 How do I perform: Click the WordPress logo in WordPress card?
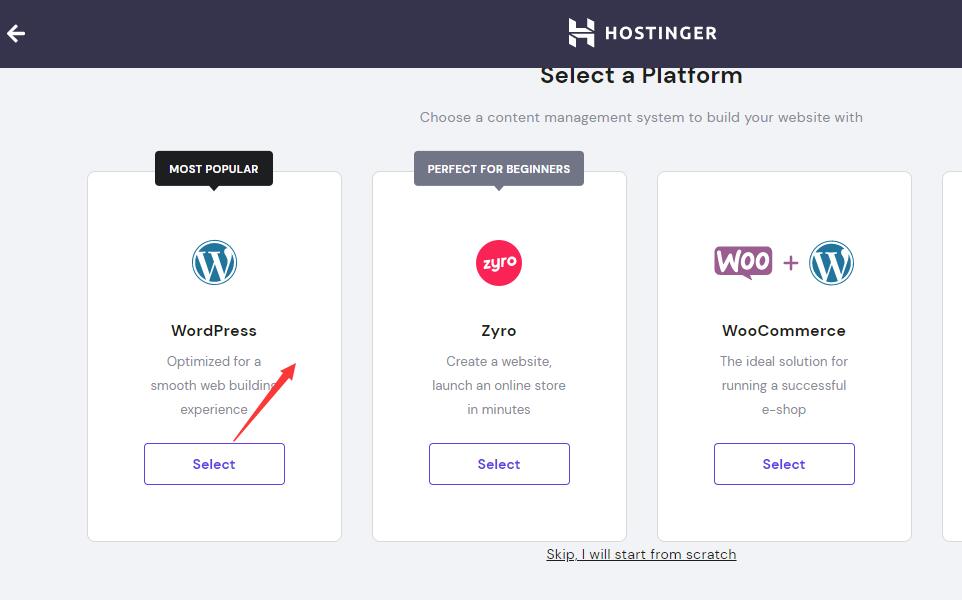(214, 263)
